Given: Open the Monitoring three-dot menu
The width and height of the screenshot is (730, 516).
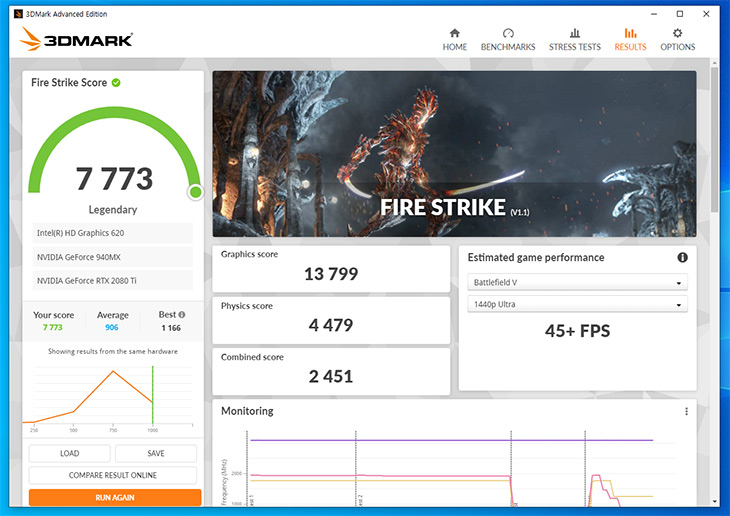Looking at the screenshot, I should pos(686,411).
